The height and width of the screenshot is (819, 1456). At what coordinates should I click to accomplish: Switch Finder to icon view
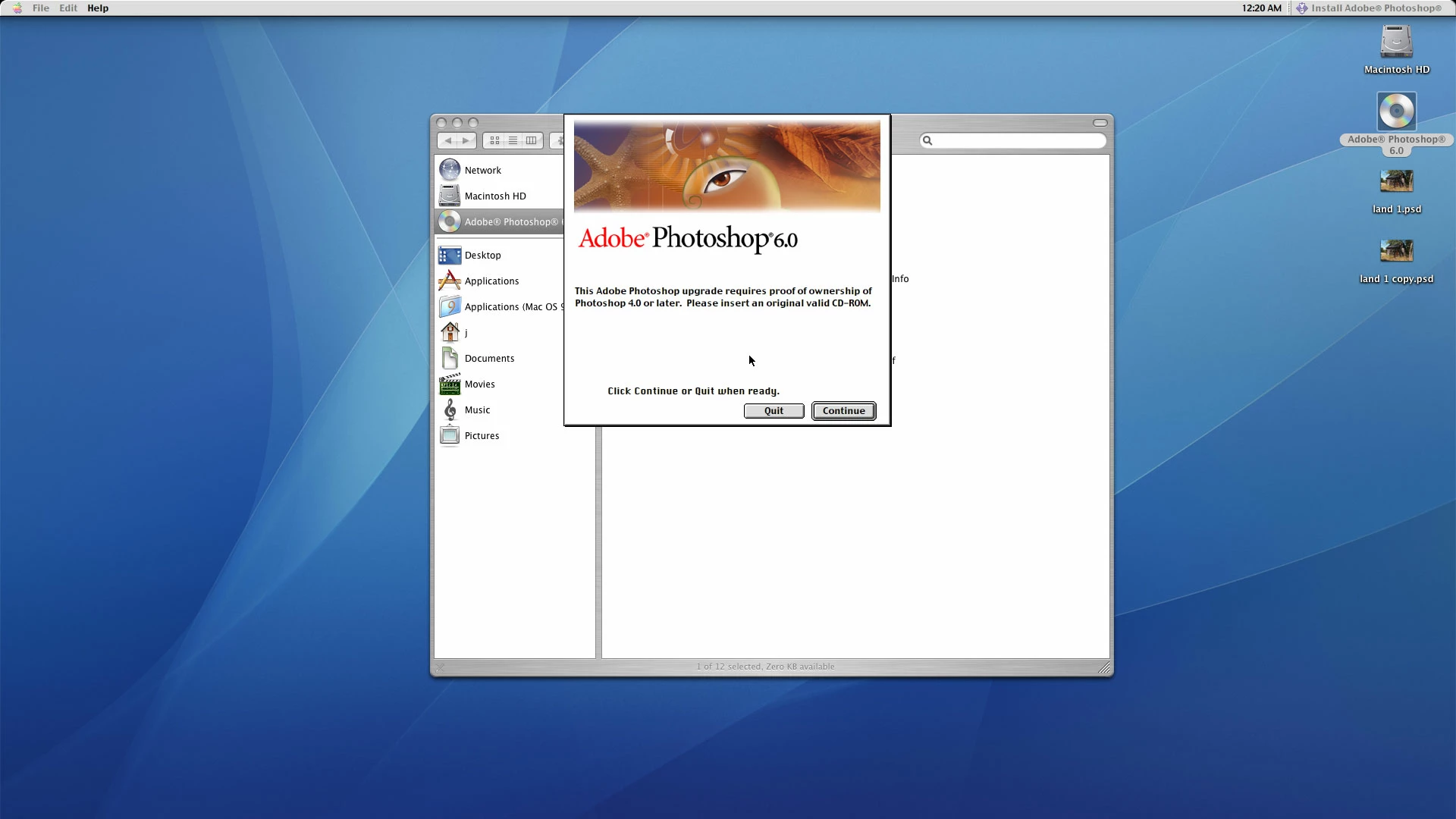pos(494,141)
